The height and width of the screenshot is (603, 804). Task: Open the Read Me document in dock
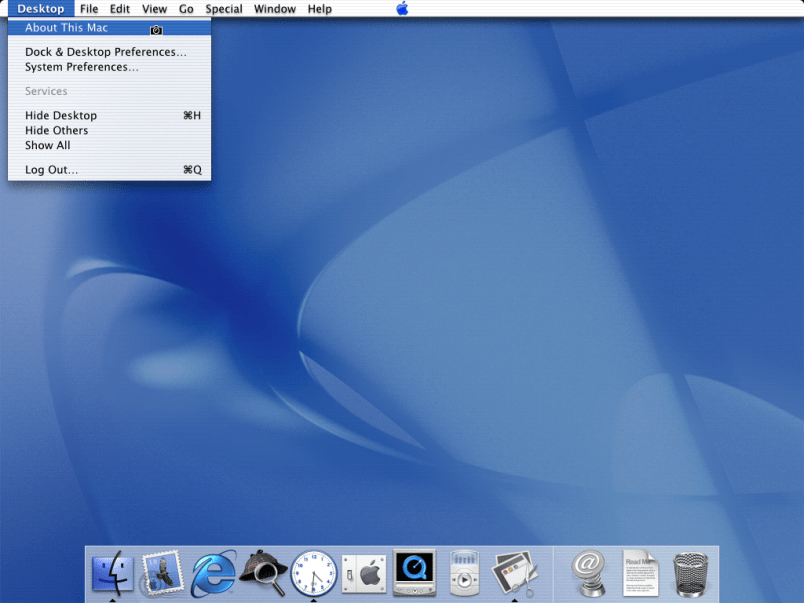[641, 574]
